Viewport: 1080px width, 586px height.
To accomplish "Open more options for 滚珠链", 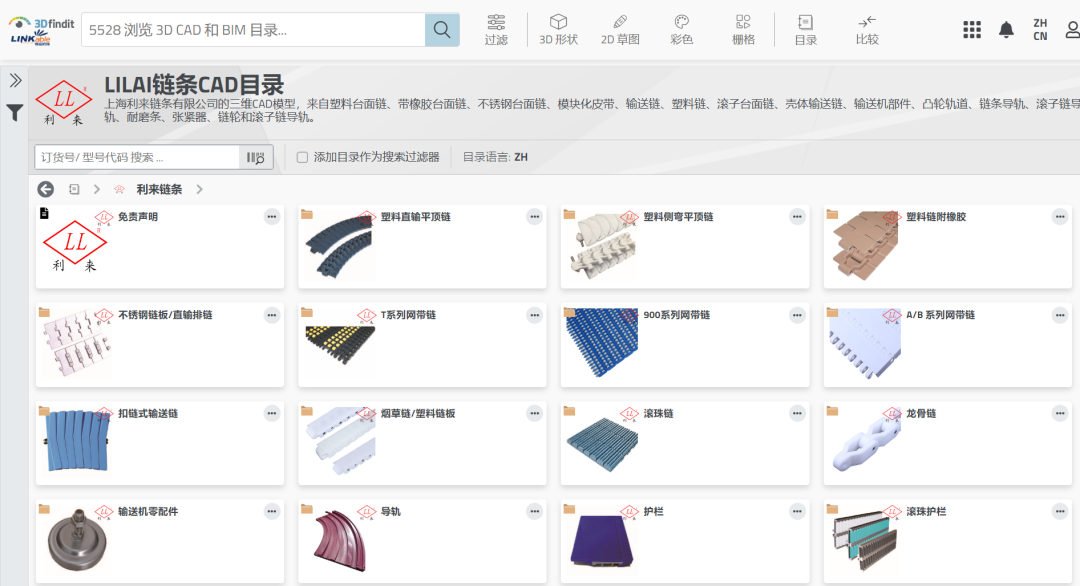I will click(797, 414).
